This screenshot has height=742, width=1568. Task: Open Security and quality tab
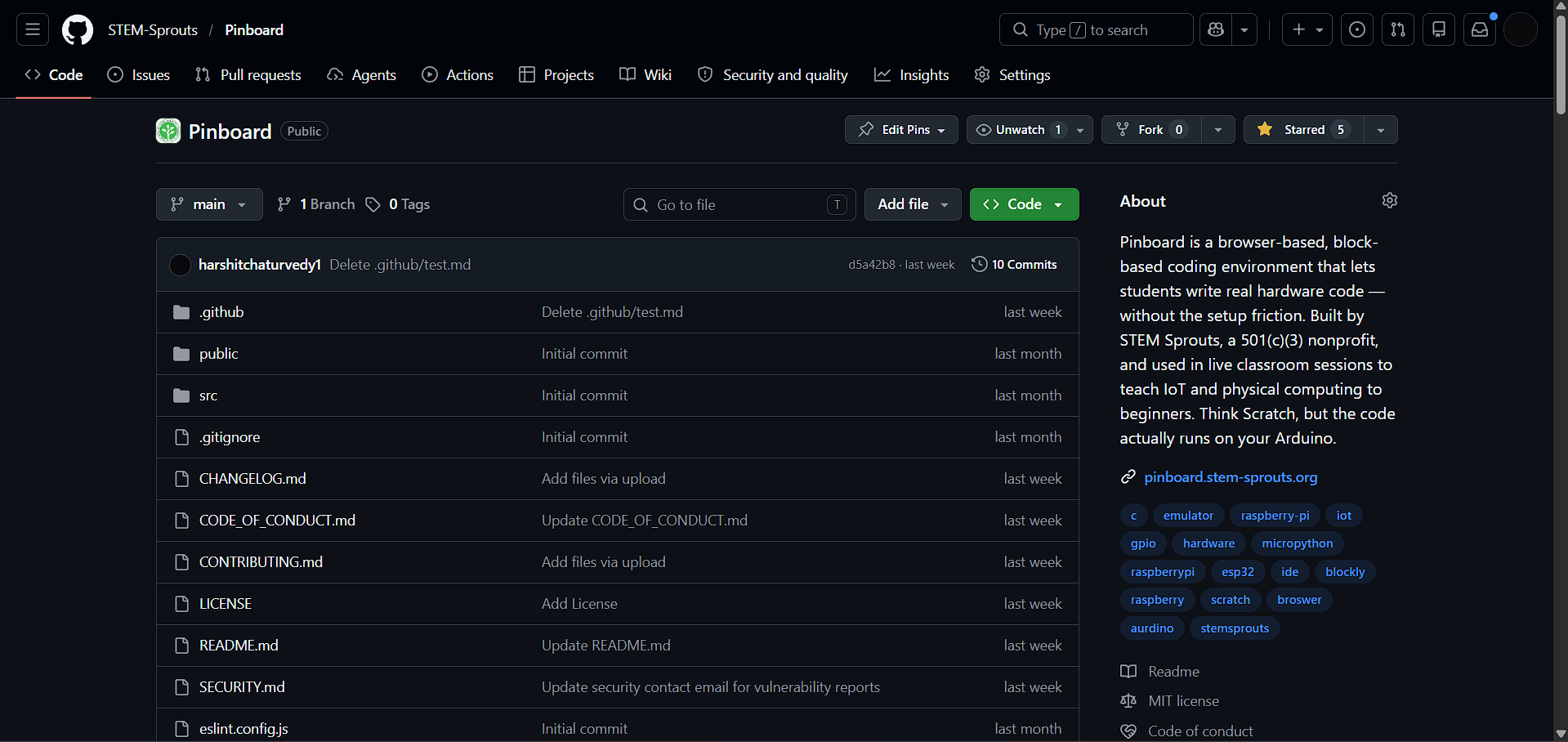click(x=773, y=75)
